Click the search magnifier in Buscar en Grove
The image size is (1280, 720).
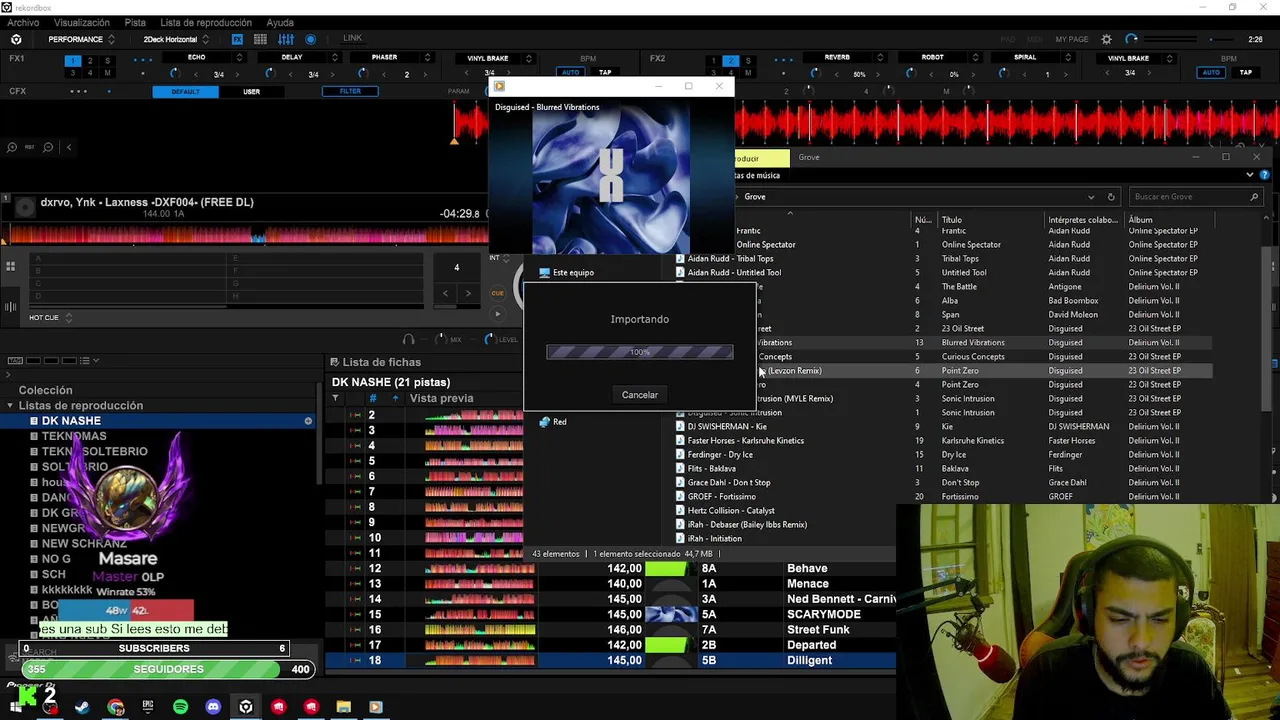point(1254,197)
